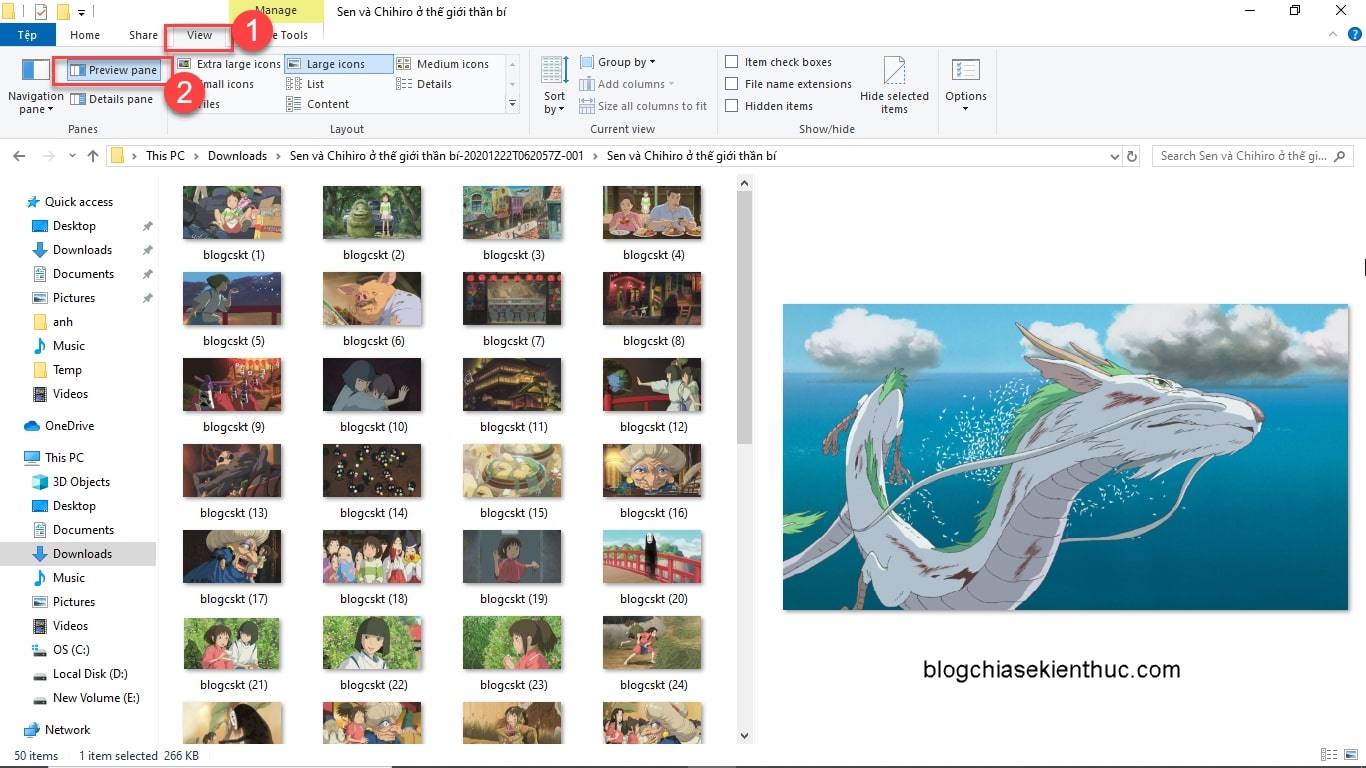
Task: Select This PC in navigation tree
Action: click(54, 458)
